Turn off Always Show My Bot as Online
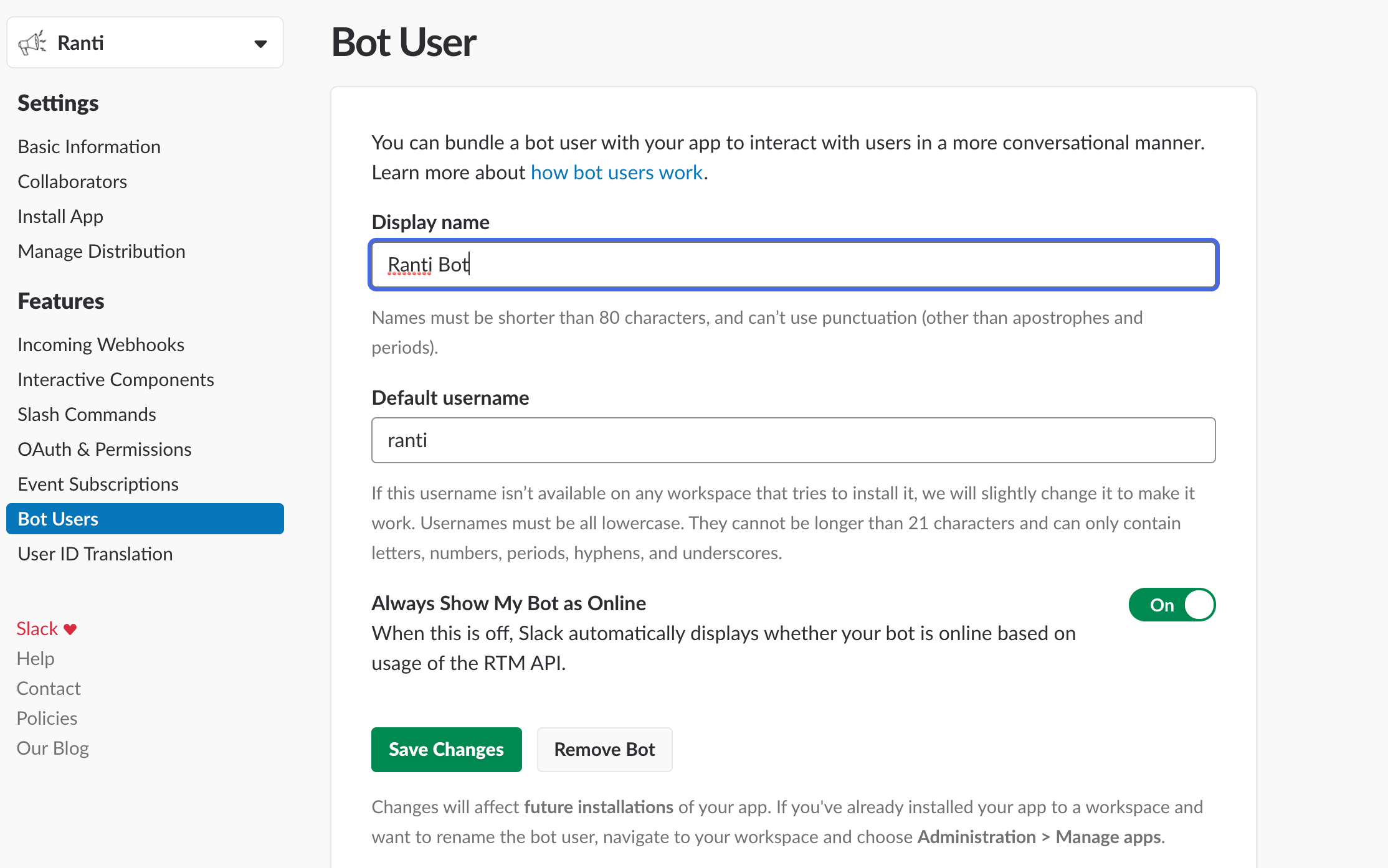Image resolution: width=1388 pixels, height=868 pixels. [1172, 604]
